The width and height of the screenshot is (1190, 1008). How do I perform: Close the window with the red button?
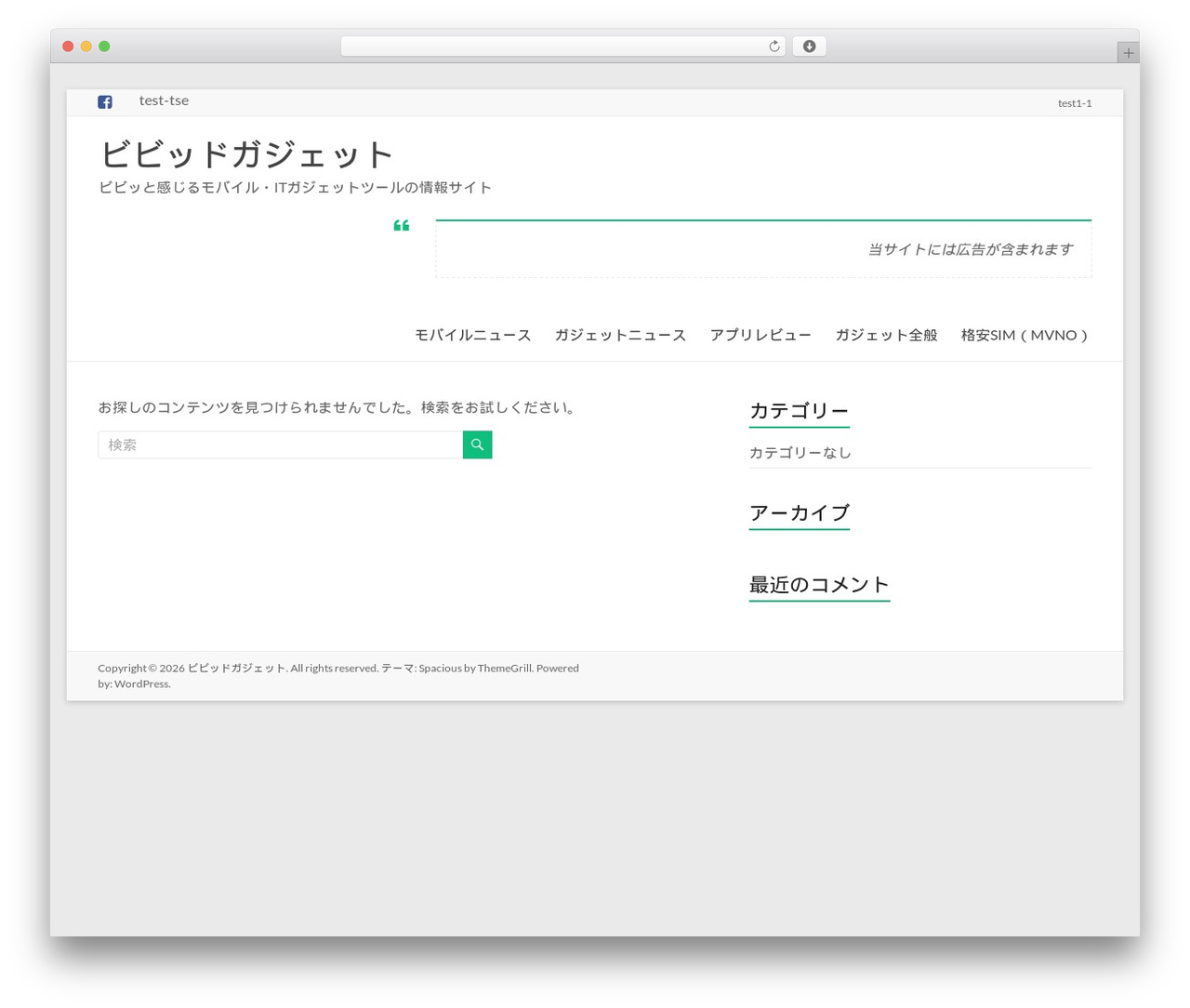pos(68,46)
